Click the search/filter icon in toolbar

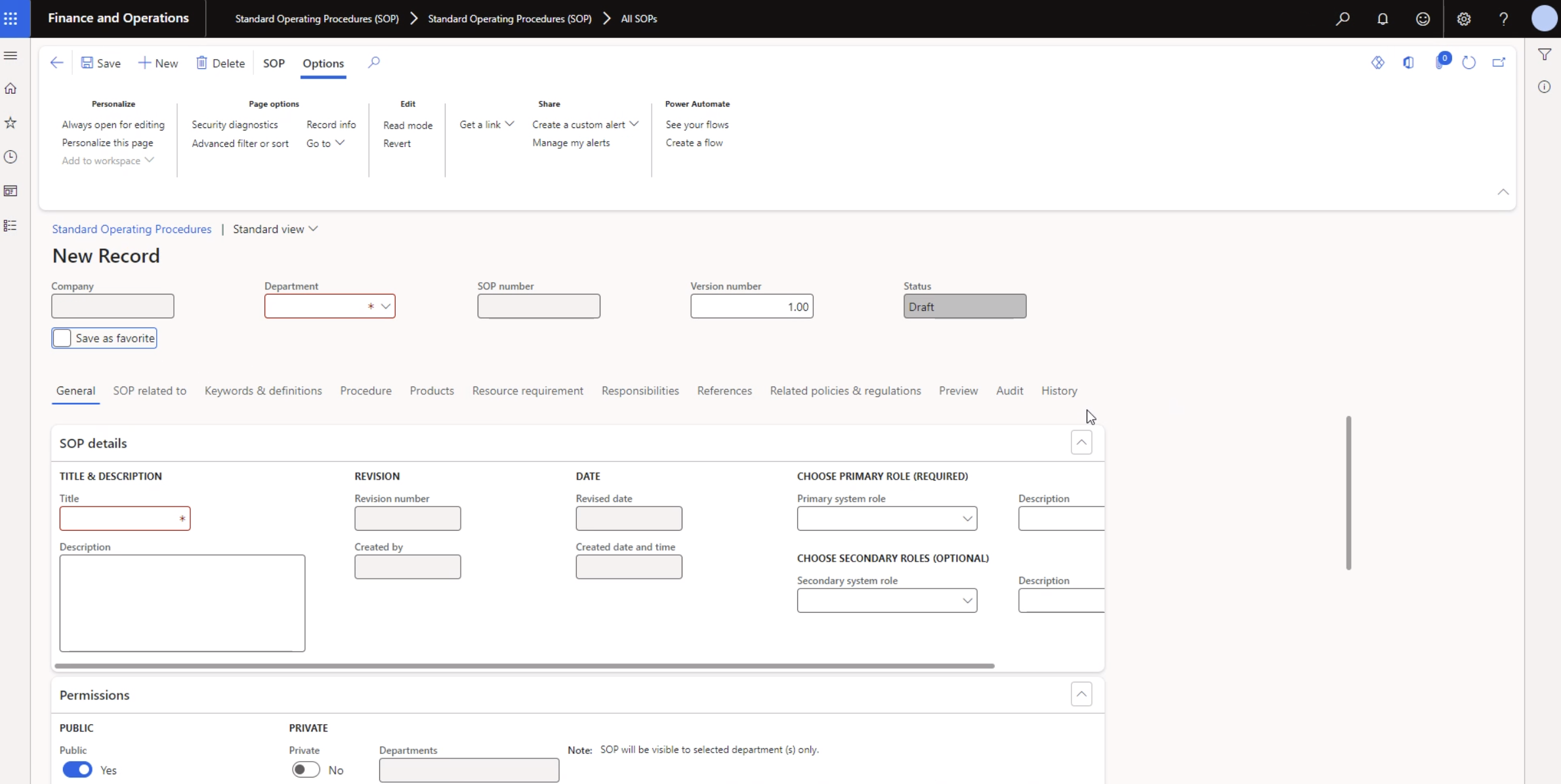[373, 62]
